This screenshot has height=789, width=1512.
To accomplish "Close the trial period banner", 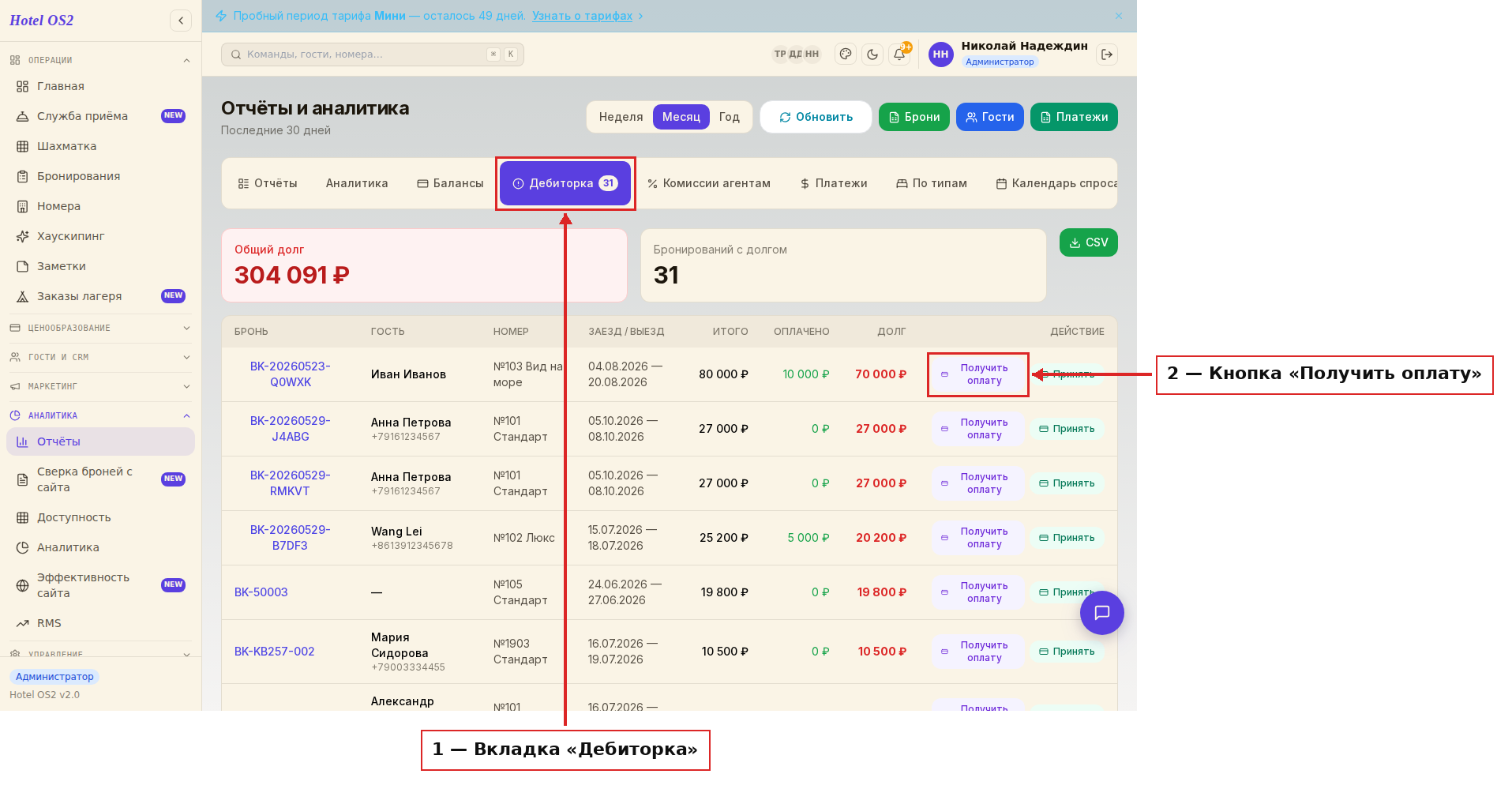I will (x=1119, y=16).
